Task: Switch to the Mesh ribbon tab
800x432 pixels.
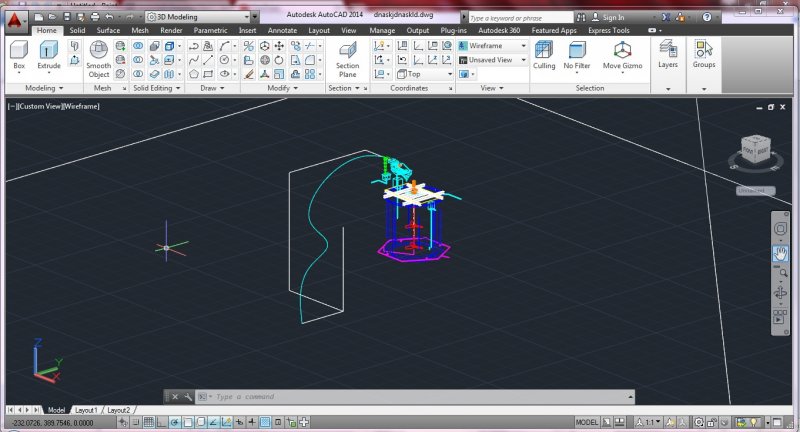Action: click(x=140, y=31)
